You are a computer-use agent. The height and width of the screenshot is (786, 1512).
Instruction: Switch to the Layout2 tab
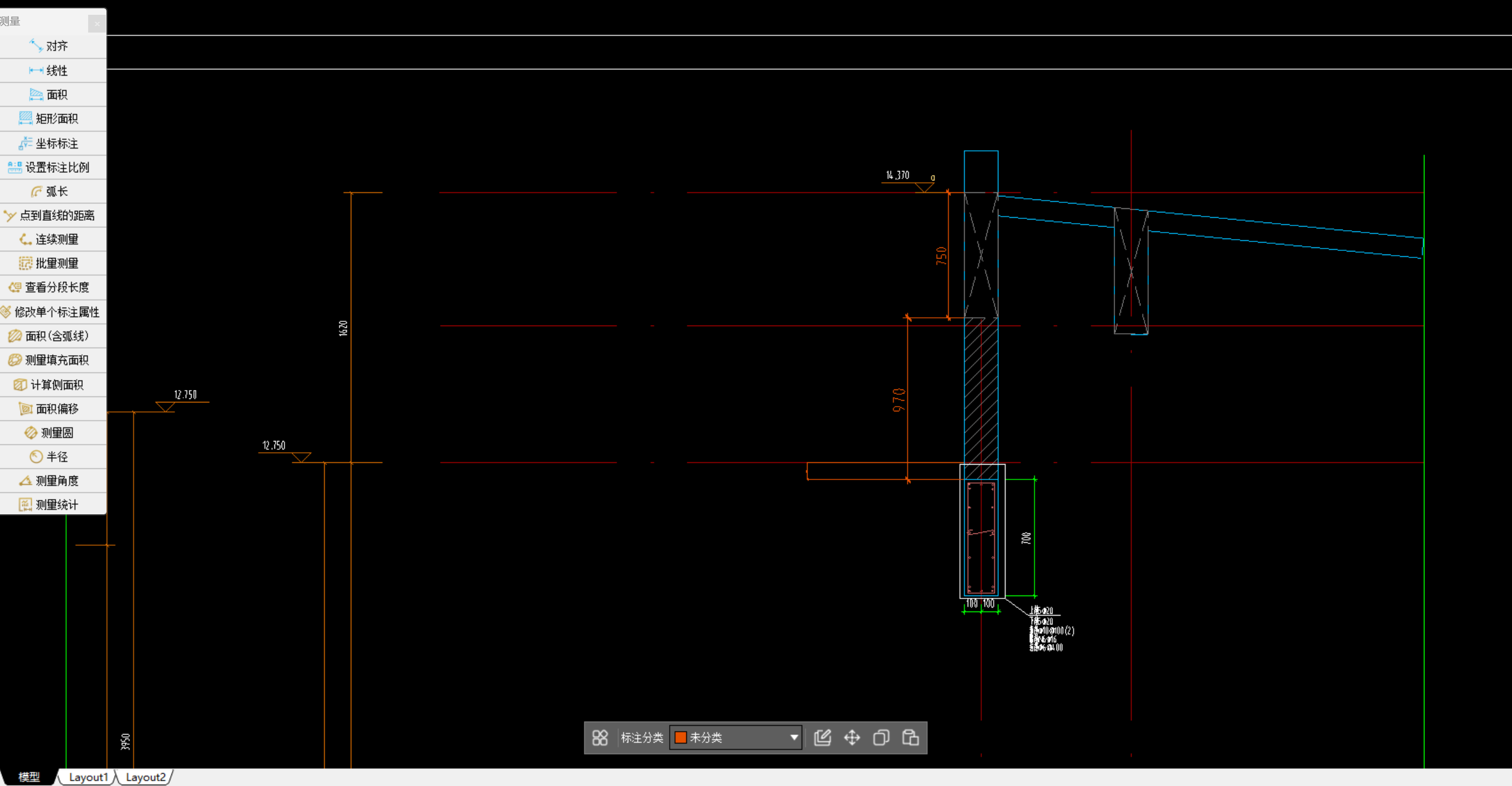146,777
